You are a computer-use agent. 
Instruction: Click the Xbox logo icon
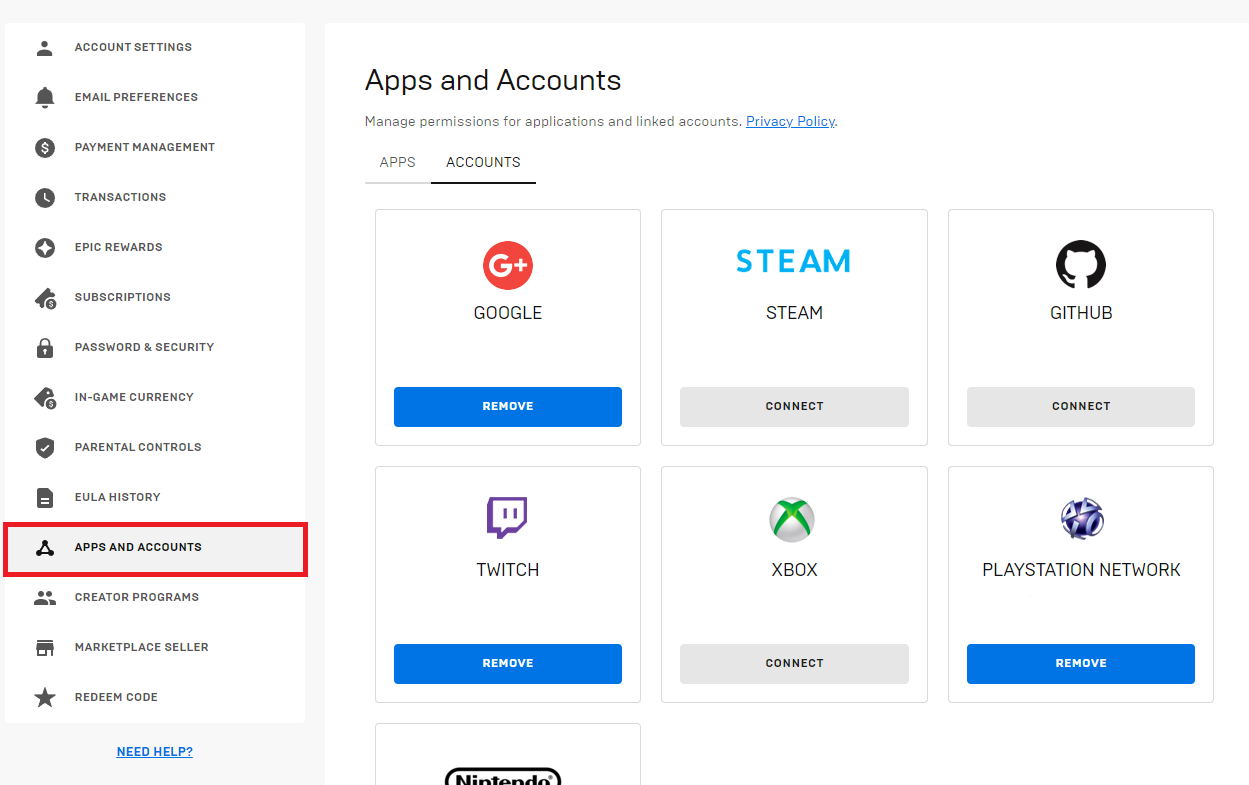coord(793,520)
